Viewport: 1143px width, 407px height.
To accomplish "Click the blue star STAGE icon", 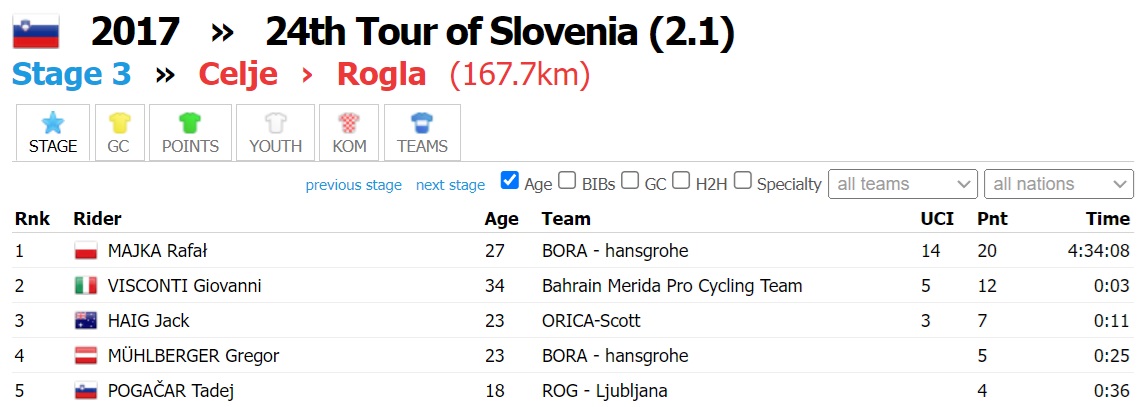I will pos(52,123).
